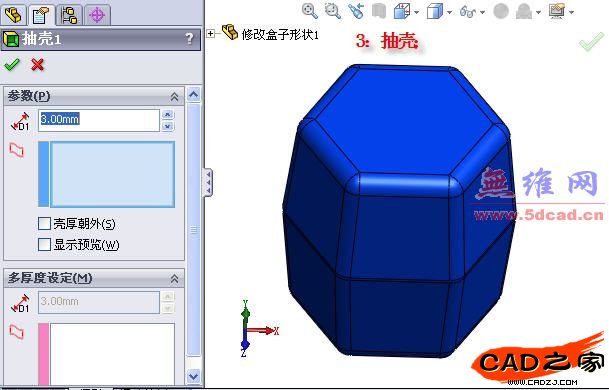Select the Zoom to Area tool
Screen dimensions: 609x390
(x=333, y=11)
